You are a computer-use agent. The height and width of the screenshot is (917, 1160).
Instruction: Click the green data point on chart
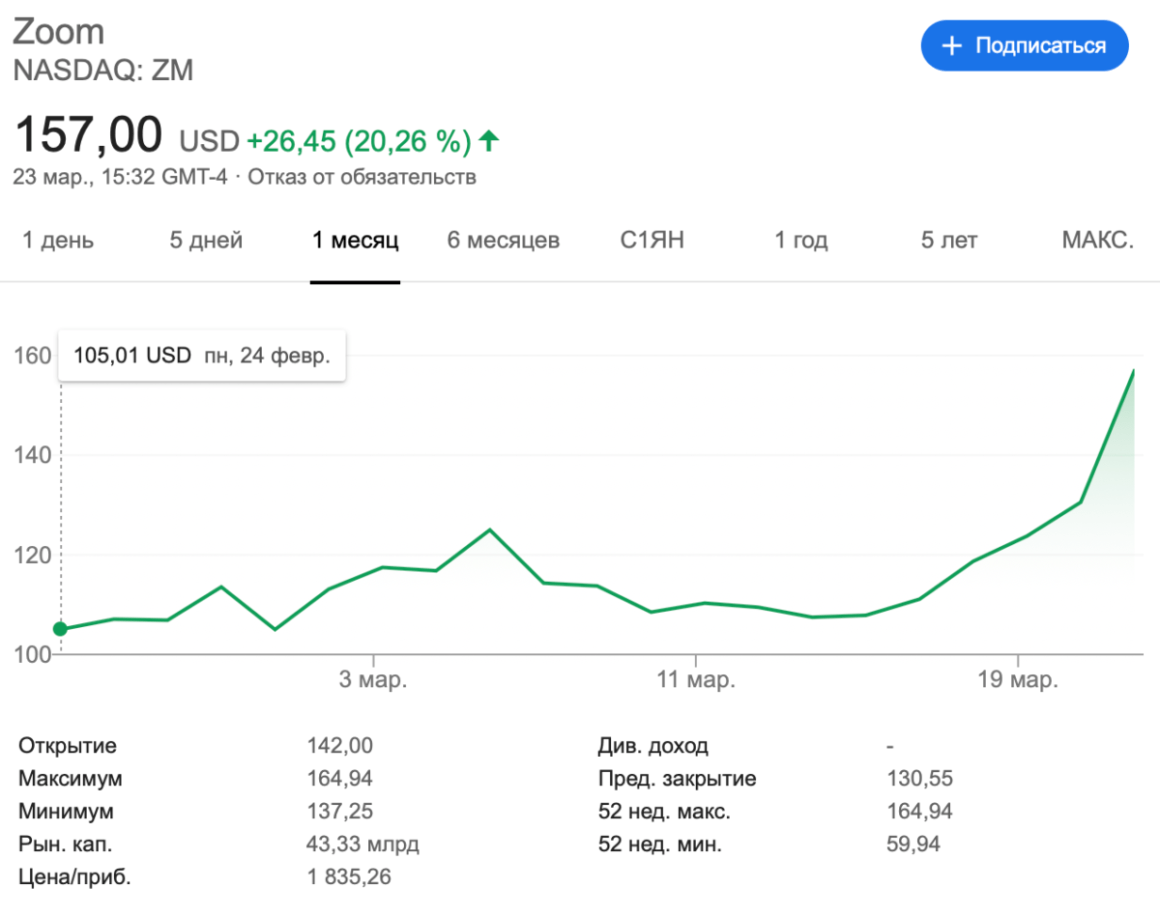pyautogui.click(x=61, y=629)
